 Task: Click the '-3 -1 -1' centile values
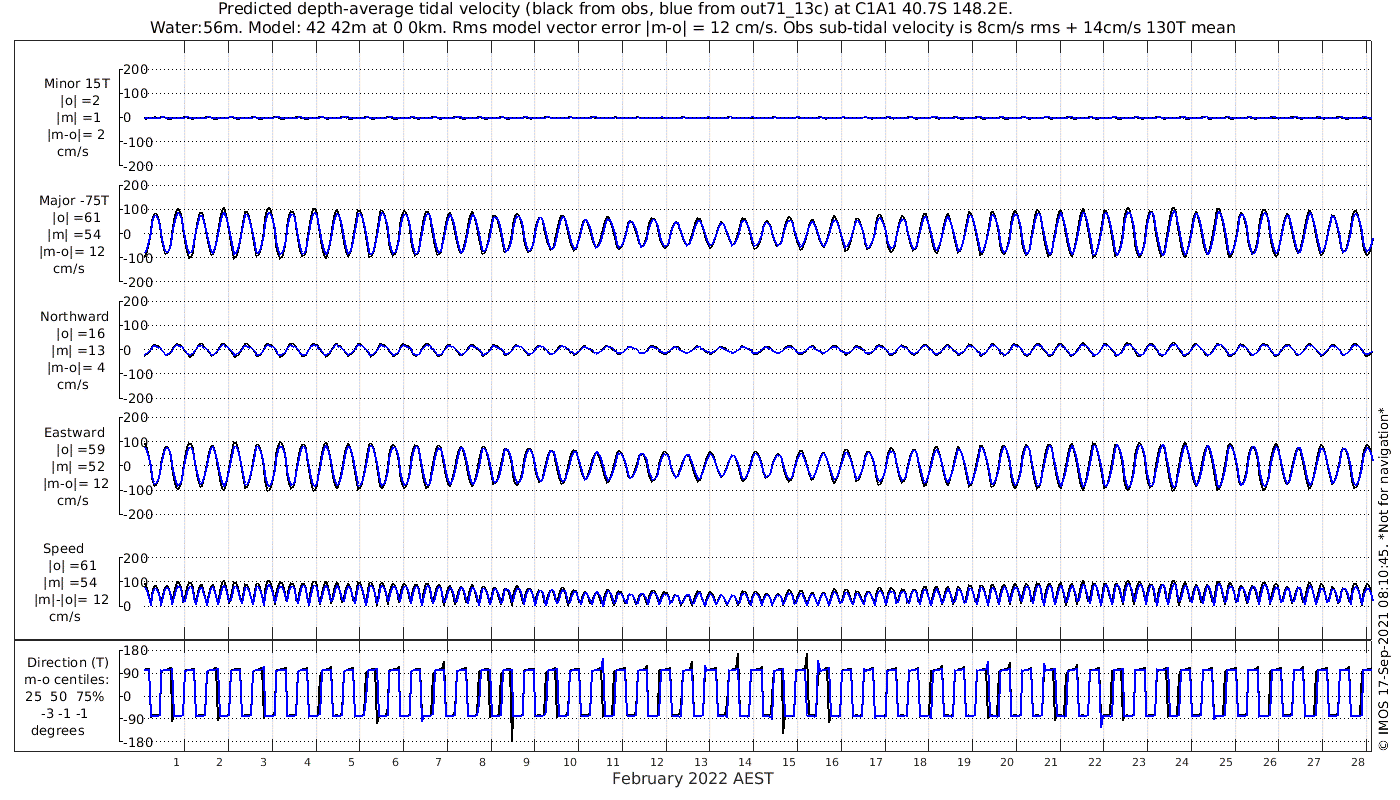click(x=65, y=714)
